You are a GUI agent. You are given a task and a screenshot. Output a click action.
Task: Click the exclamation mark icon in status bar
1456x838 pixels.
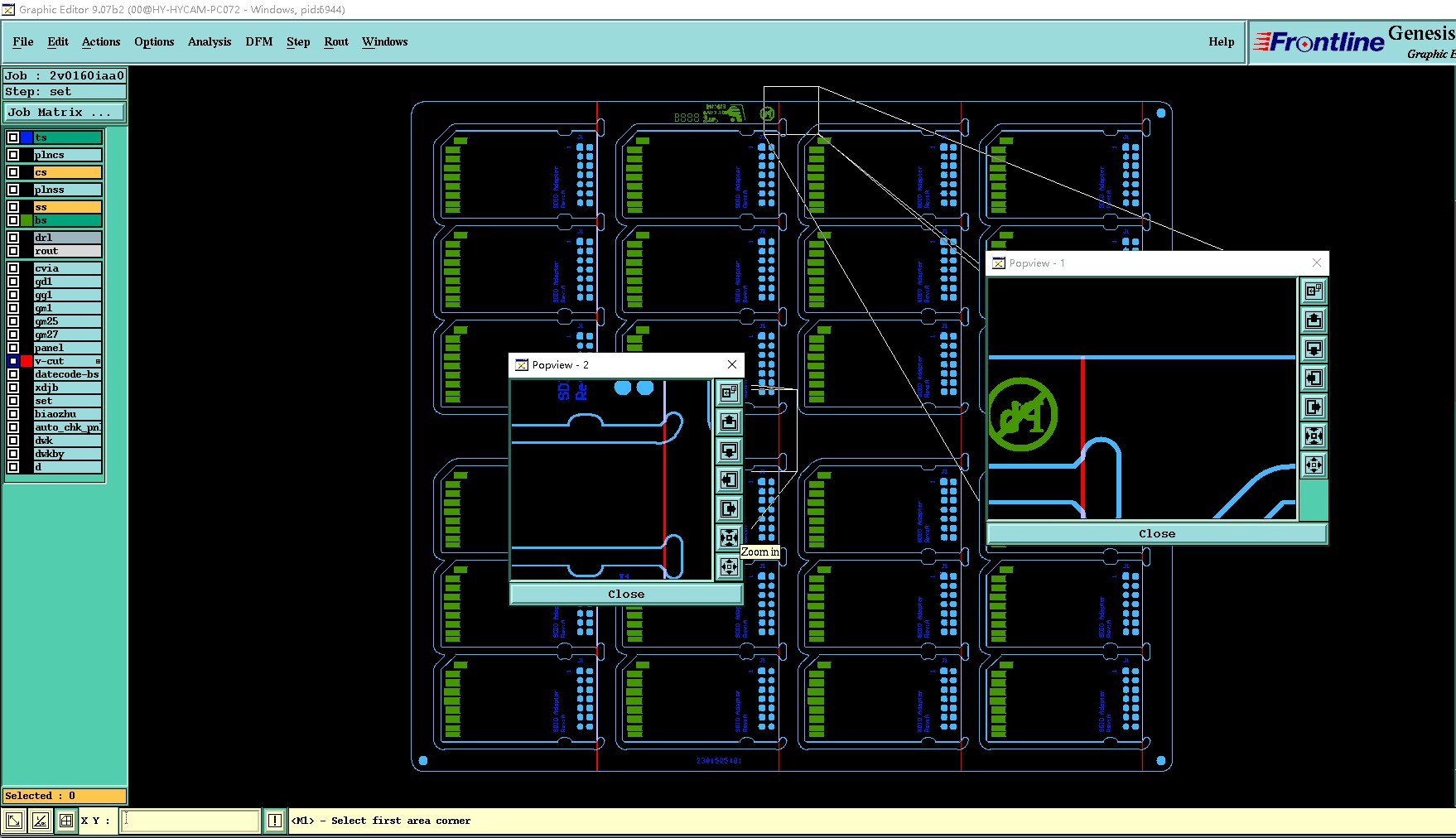pos(275,821)
